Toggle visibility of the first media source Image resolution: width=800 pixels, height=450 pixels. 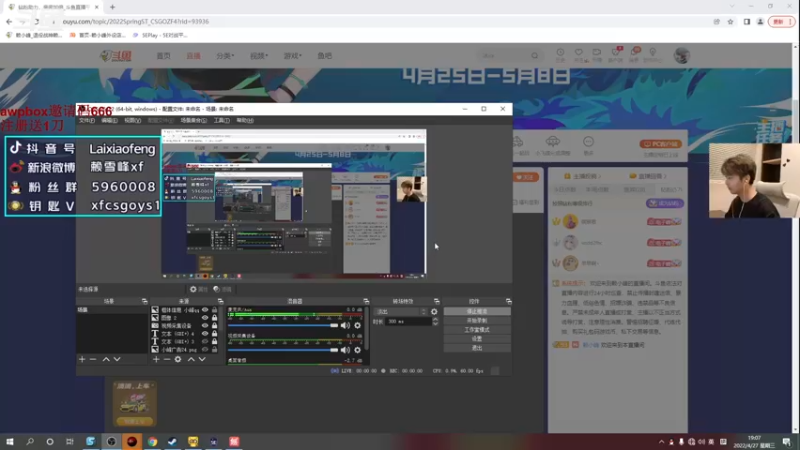point(205,310)
